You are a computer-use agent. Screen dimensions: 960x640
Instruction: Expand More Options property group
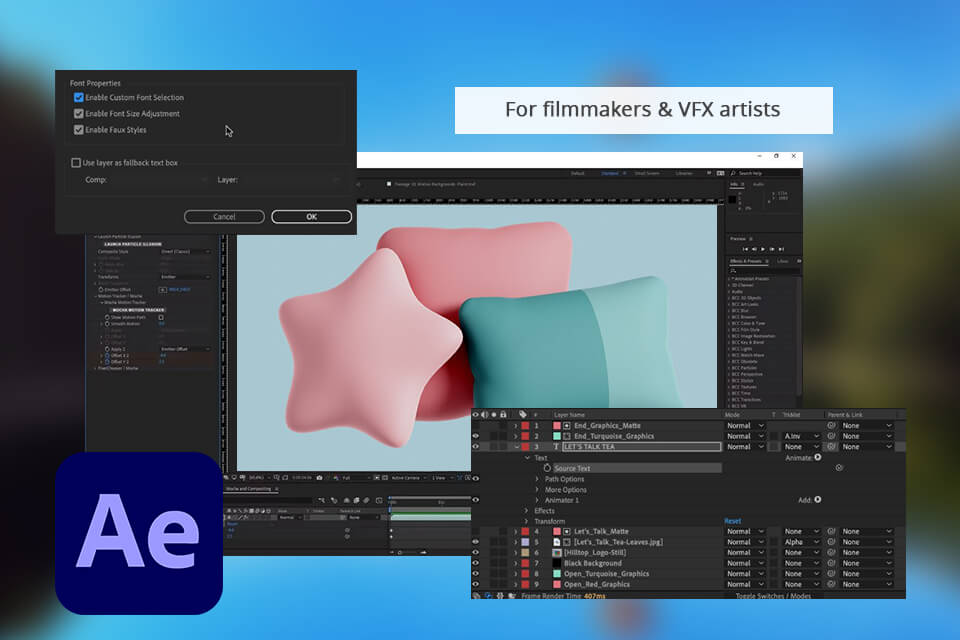(538, 489)
